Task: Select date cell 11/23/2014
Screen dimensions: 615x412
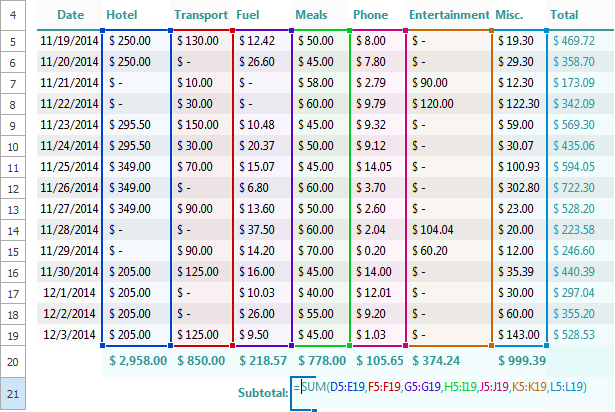Action: click(x=69, y=125)
